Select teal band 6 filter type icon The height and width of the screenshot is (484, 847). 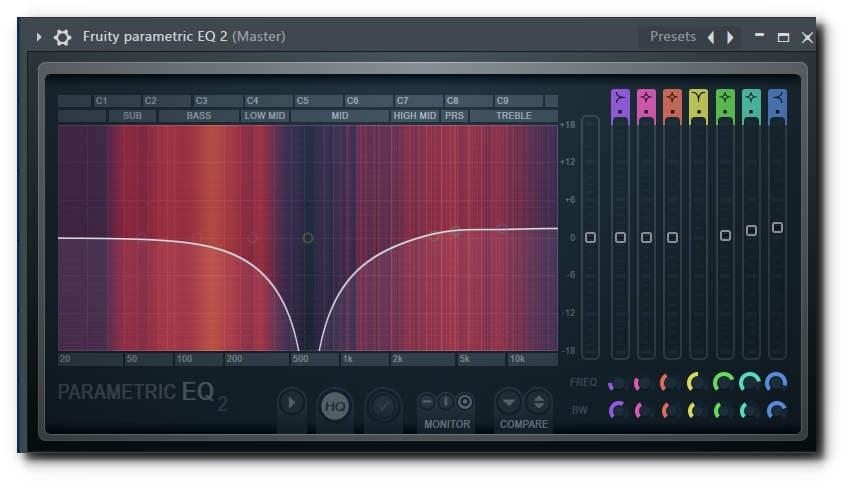tap(751, 98)
